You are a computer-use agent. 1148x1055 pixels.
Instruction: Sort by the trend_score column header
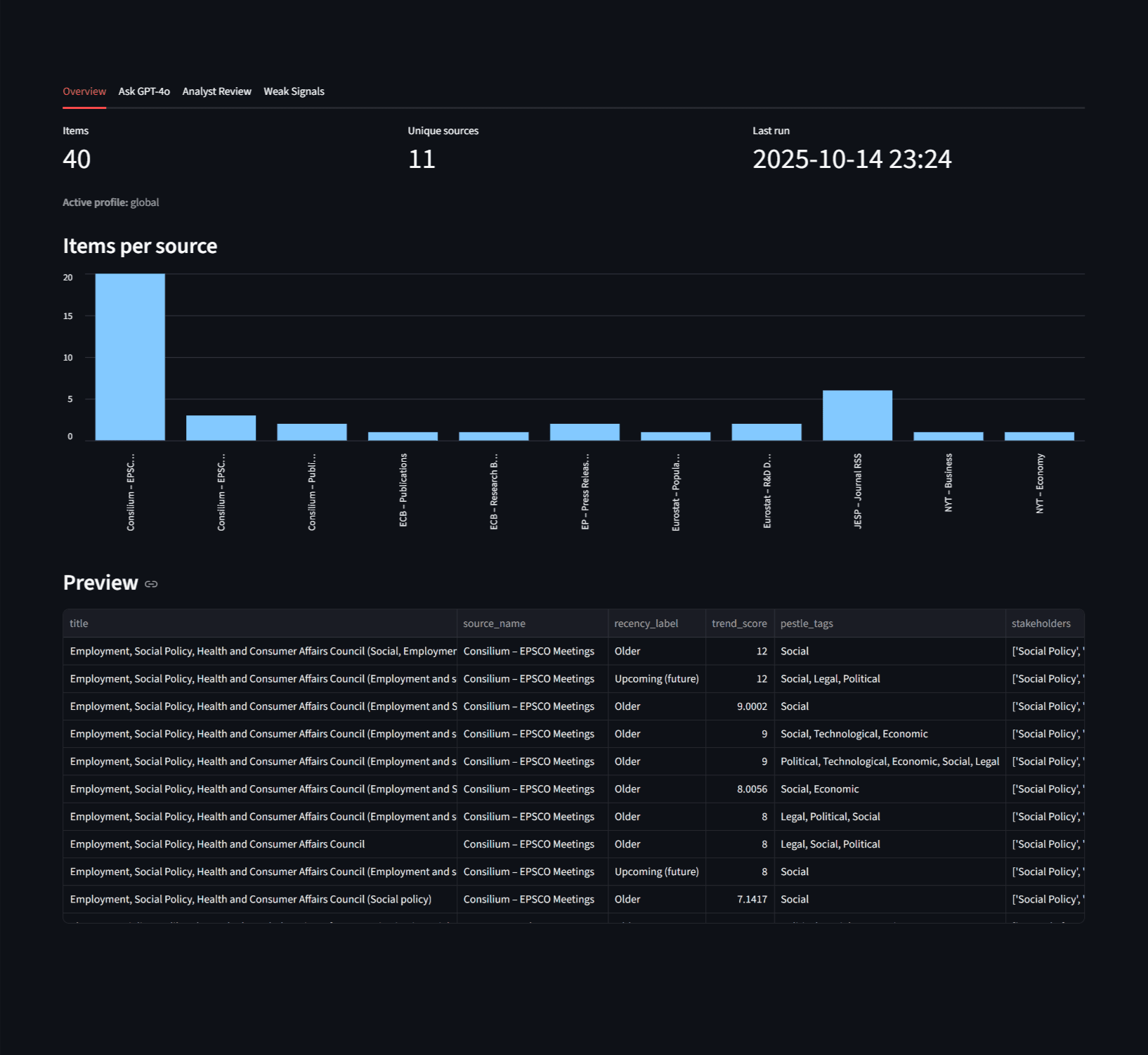(x=739, y=623)
